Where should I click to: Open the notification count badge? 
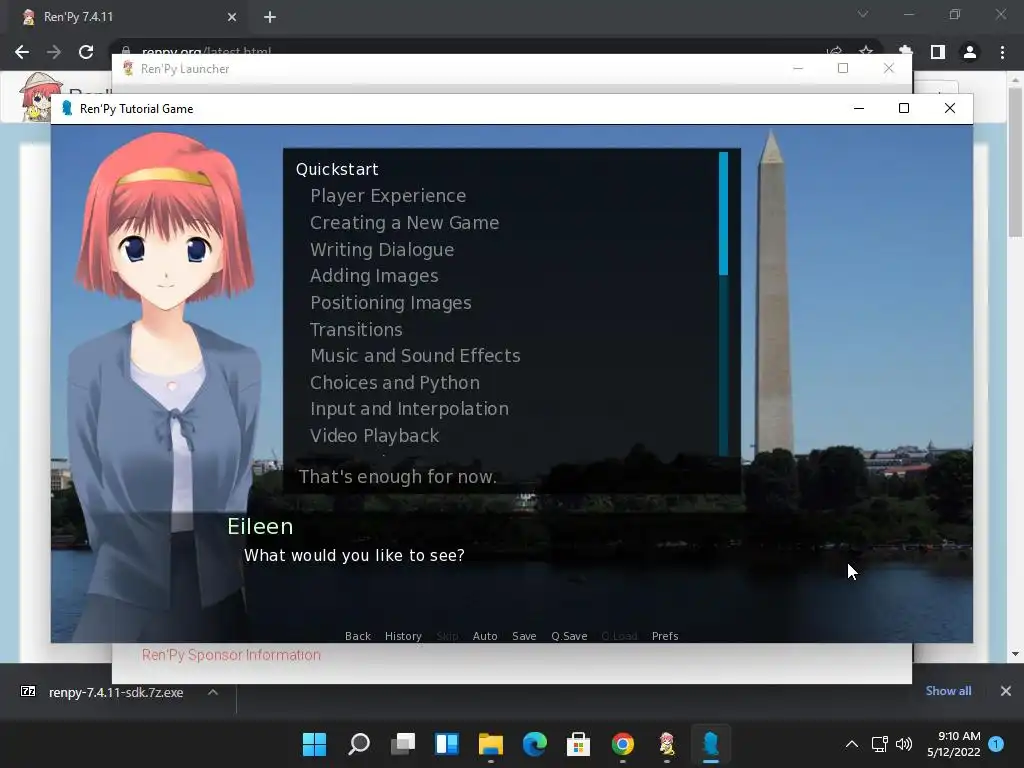click(x=996, y=743)
